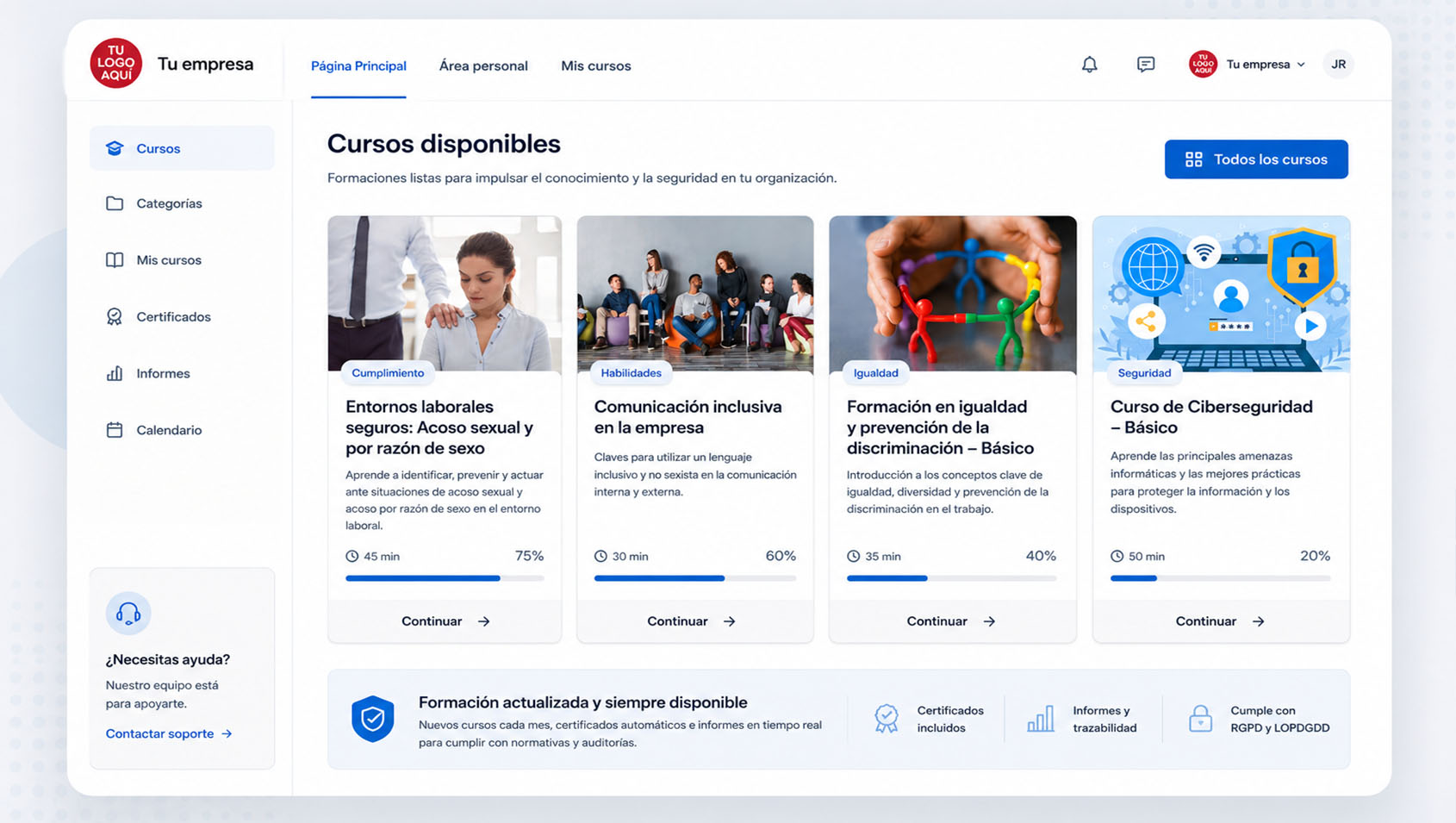Open the Ciberseguridad course thumbnail

pyautogui.click(x=1221, y=294)
